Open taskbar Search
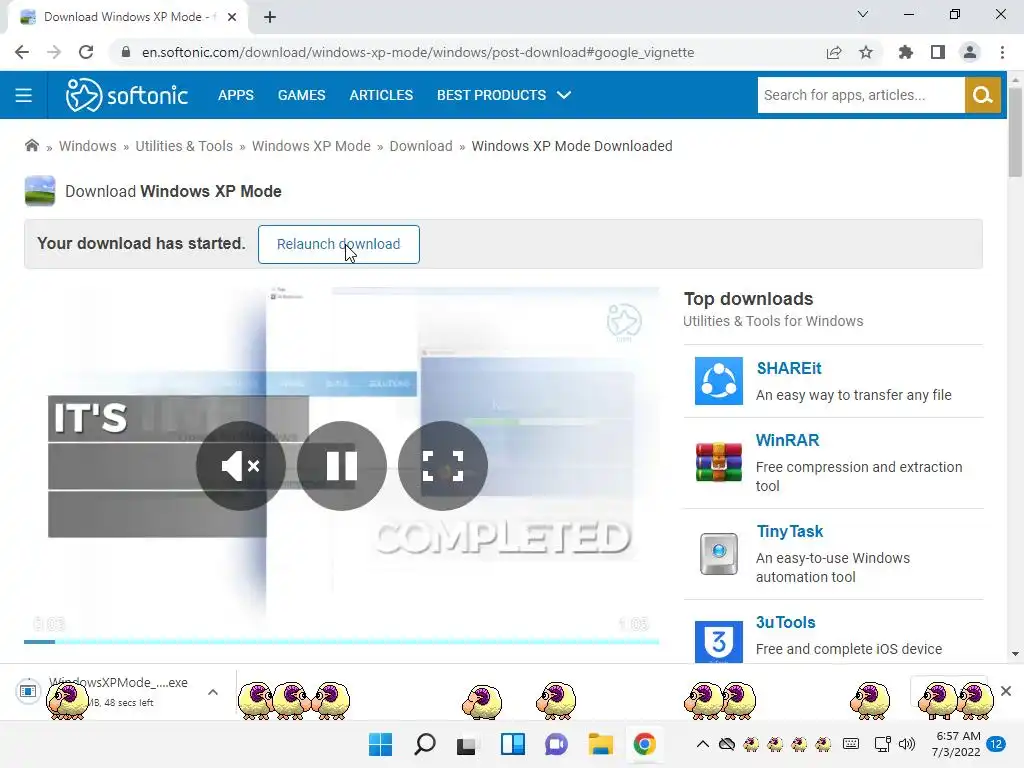Viewport: 1024px width, 768px height. (424, 744)
